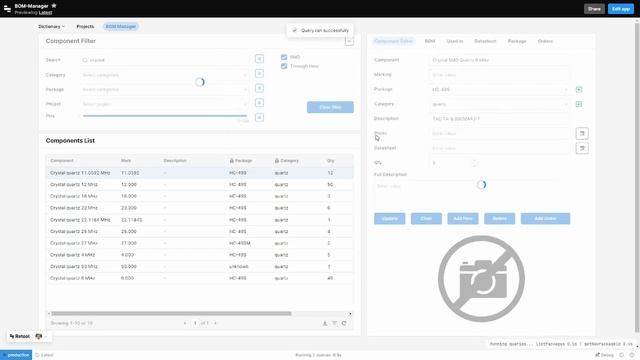Switch to the Orders tab
The image size is (640, 360).
pos(545,41)
